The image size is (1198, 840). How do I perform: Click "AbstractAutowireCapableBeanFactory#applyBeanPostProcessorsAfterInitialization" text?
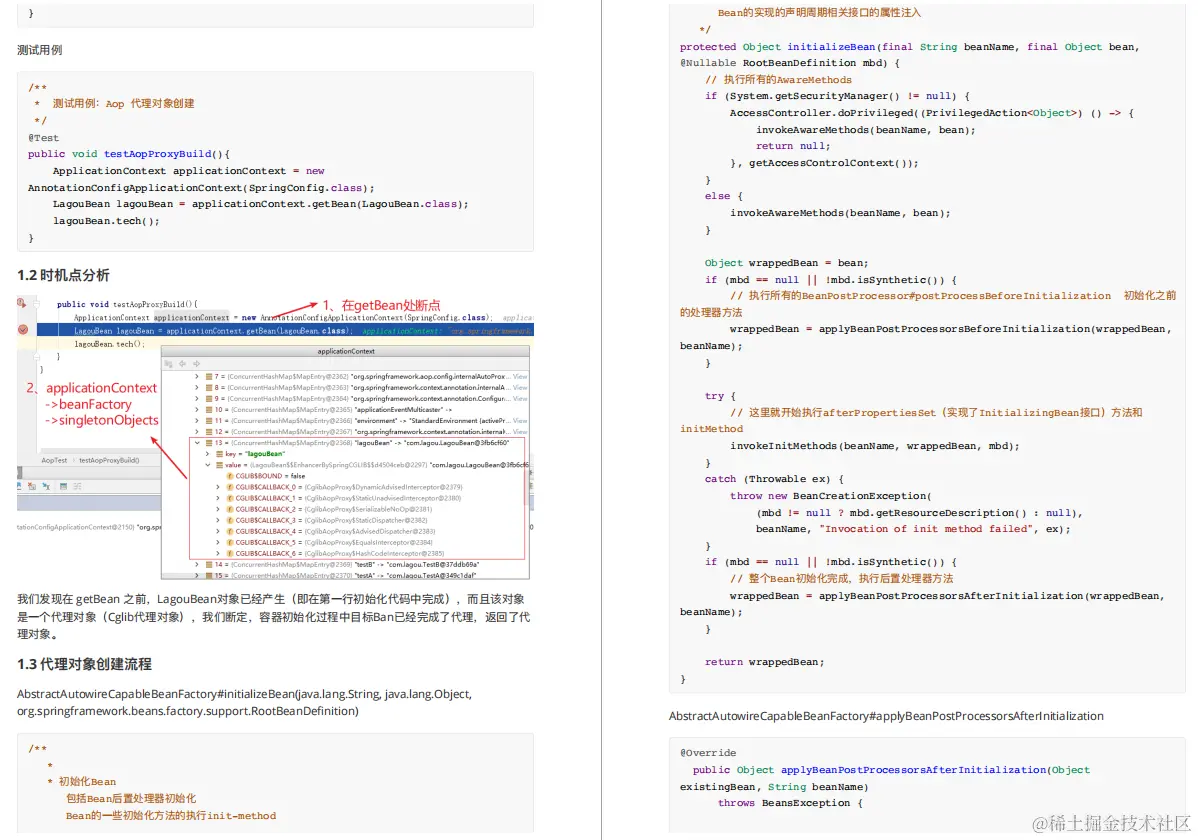tap(886, 716)
